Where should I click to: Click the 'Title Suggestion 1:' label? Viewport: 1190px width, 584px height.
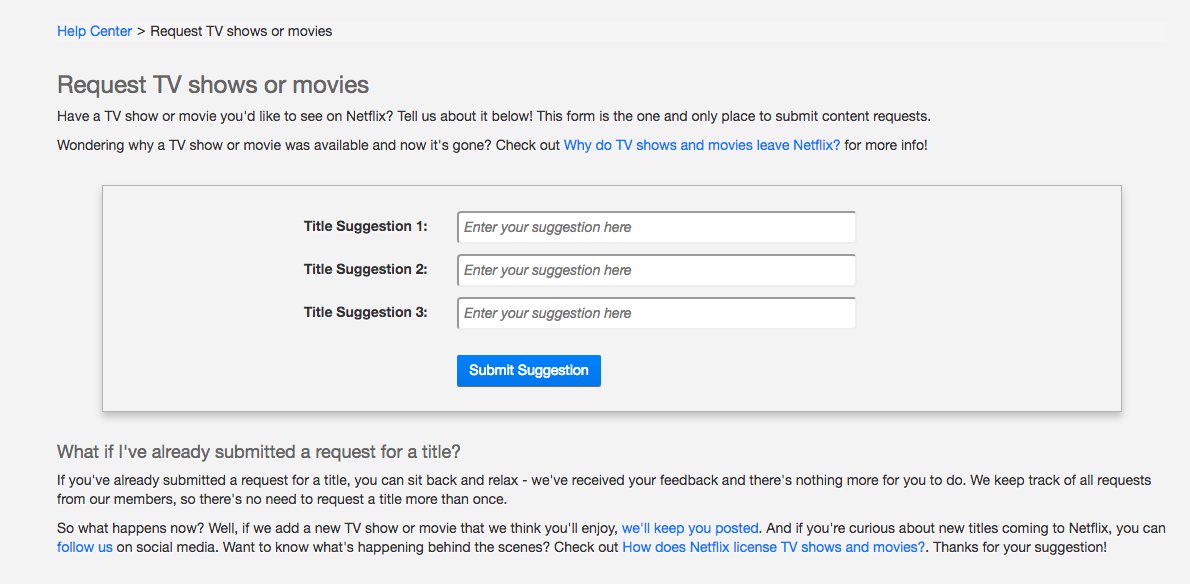coord(365,226)
